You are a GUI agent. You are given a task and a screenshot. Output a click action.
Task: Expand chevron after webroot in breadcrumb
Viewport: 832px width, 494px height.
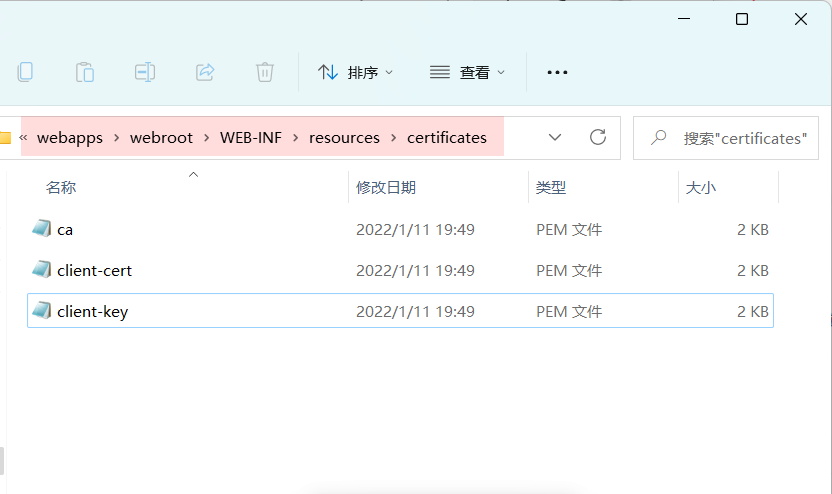(x=206, y=138)
